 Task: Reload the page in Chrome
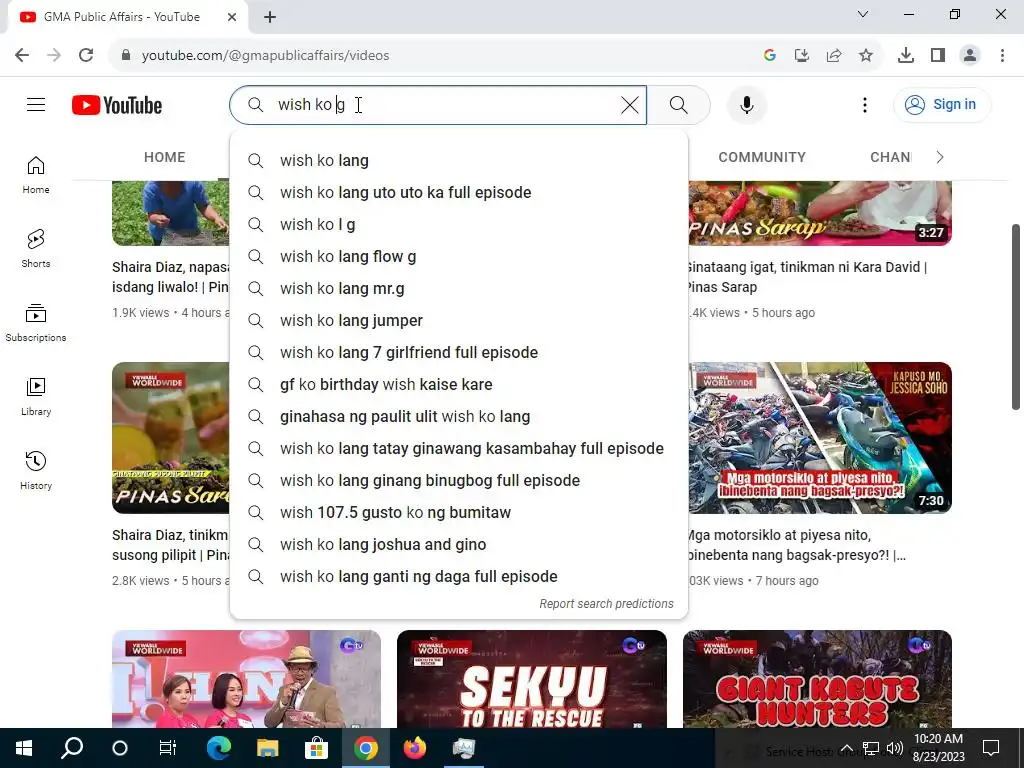tap(86, 55)
